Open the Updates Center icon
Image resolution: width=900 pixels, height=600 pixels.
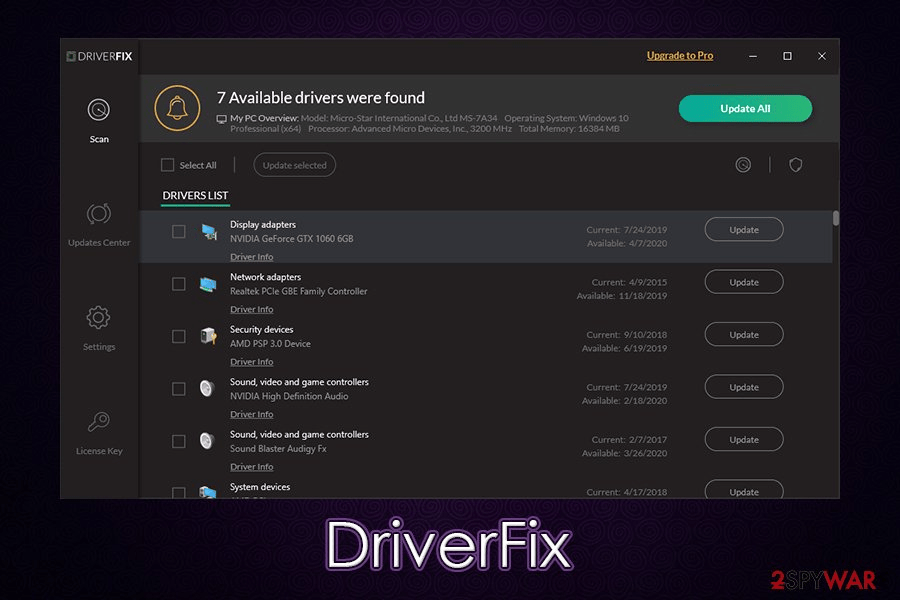[x=99, y=214]
